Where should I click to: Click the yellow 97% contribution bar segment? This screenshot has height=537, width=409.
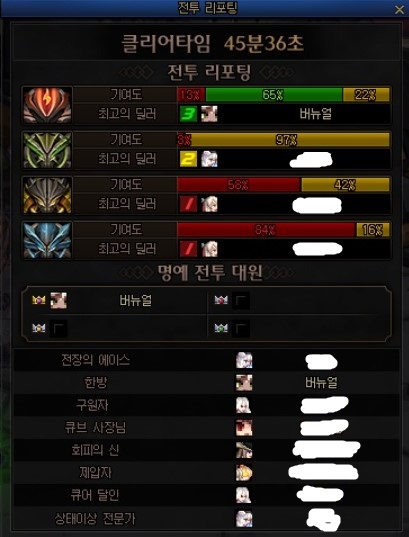[290, 140]
